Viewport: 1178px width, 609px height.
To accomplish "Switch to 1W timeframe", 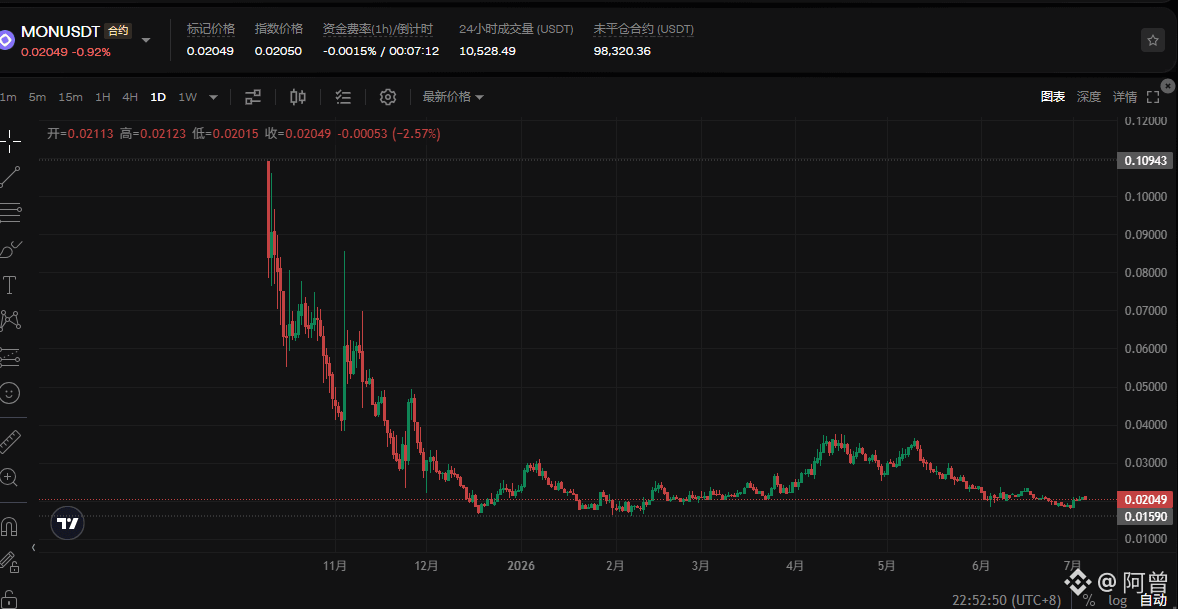I will pyautogui.click(x=187, y=97).
